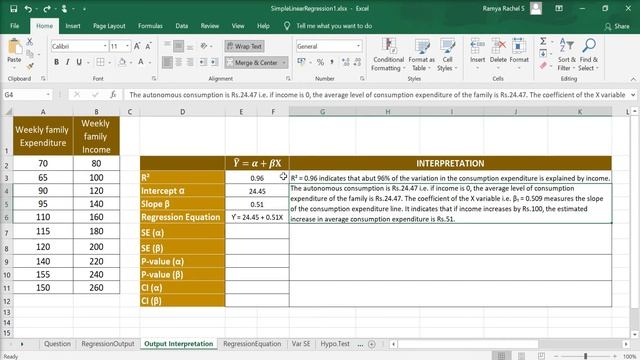Expand the formula bar

point(633,95)
